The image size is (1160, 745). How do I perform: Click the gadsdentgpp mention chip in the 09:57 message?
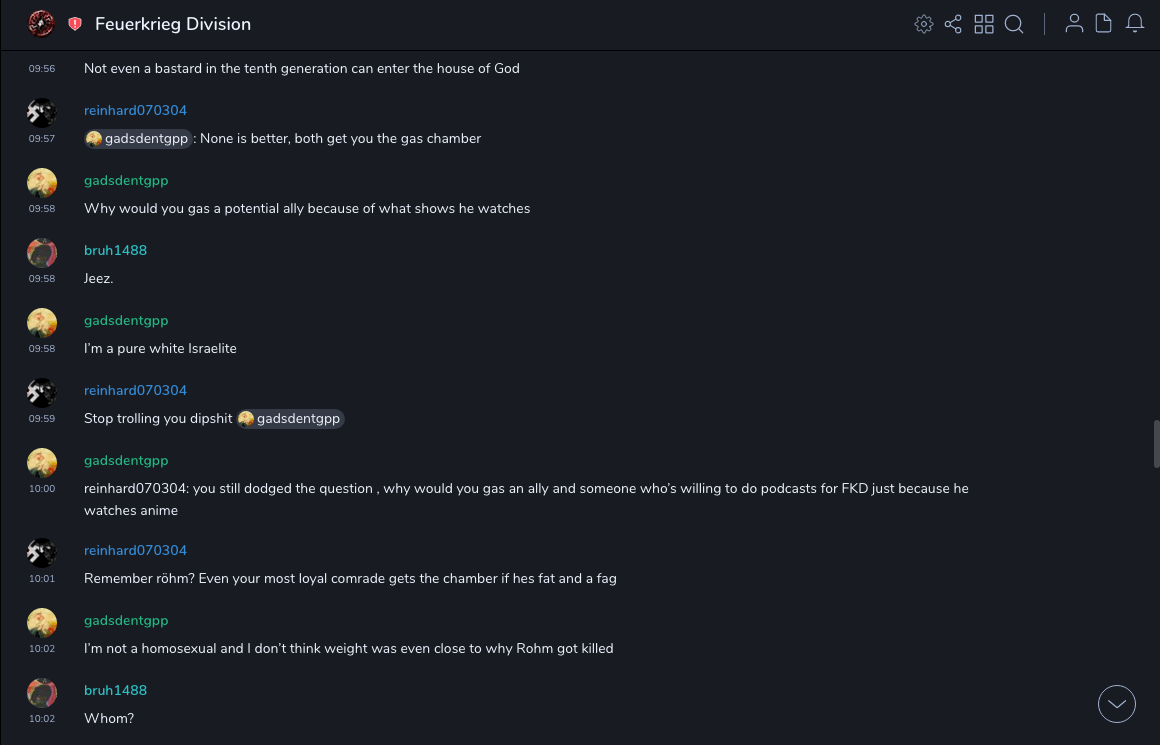[x=138, y=139]
